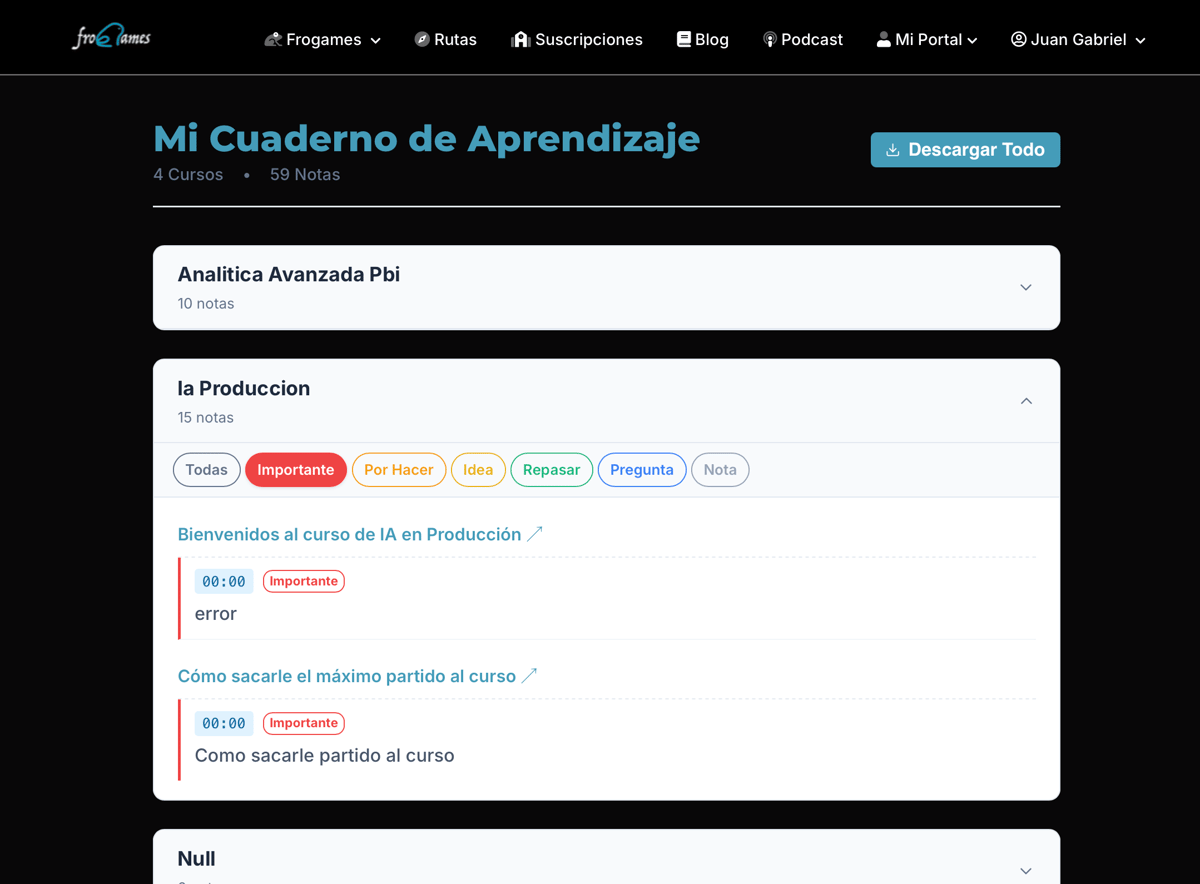Click the Frogames frog logo
Screen dimensions: 1200x884
tap(110, 37)
